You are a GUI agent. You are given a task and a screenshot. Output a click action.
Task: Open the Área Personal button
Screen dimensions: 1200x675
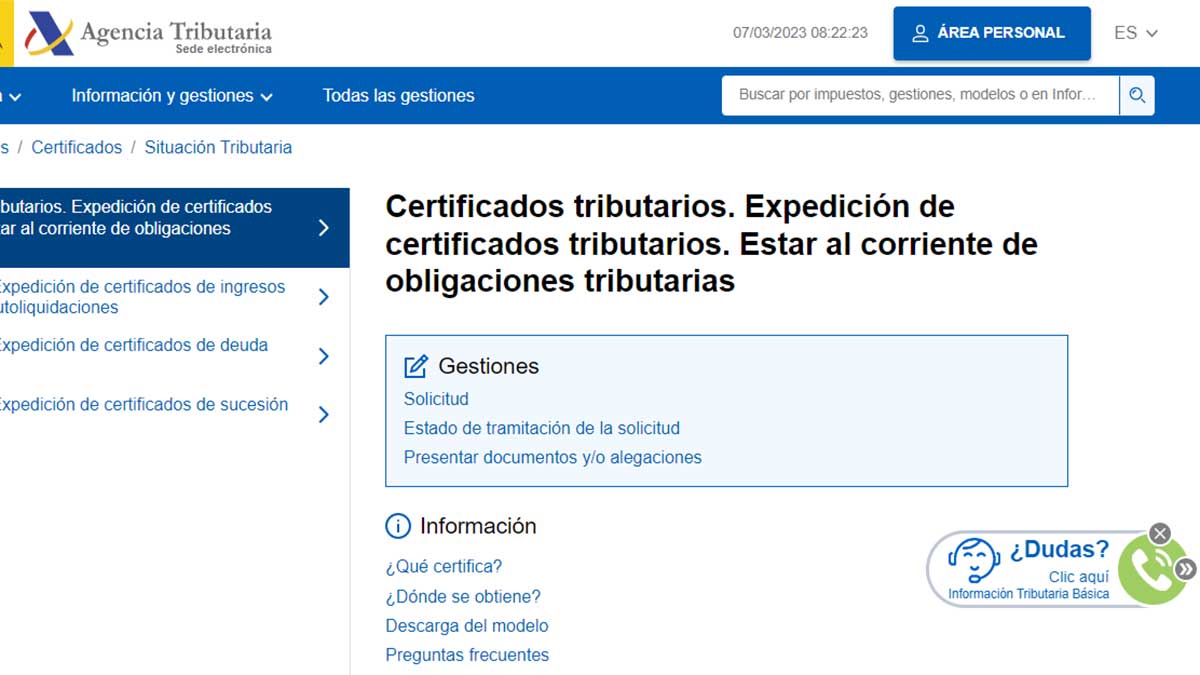click(x=991, y=33)
